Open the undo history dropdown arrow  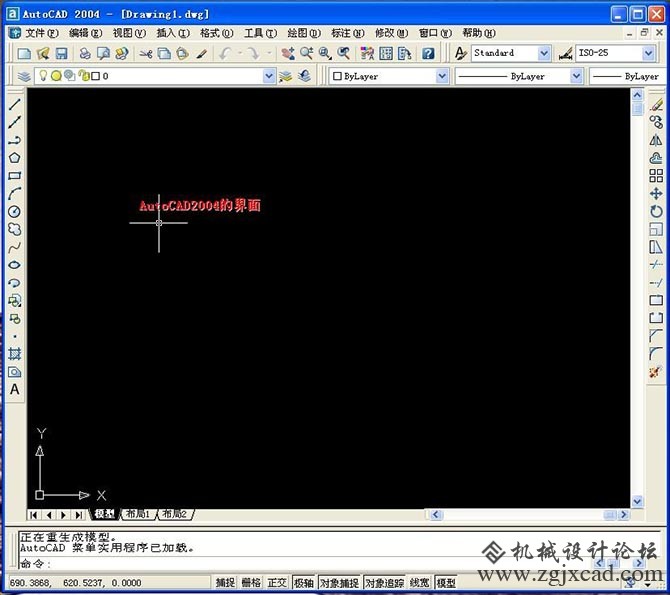point(239,53)
